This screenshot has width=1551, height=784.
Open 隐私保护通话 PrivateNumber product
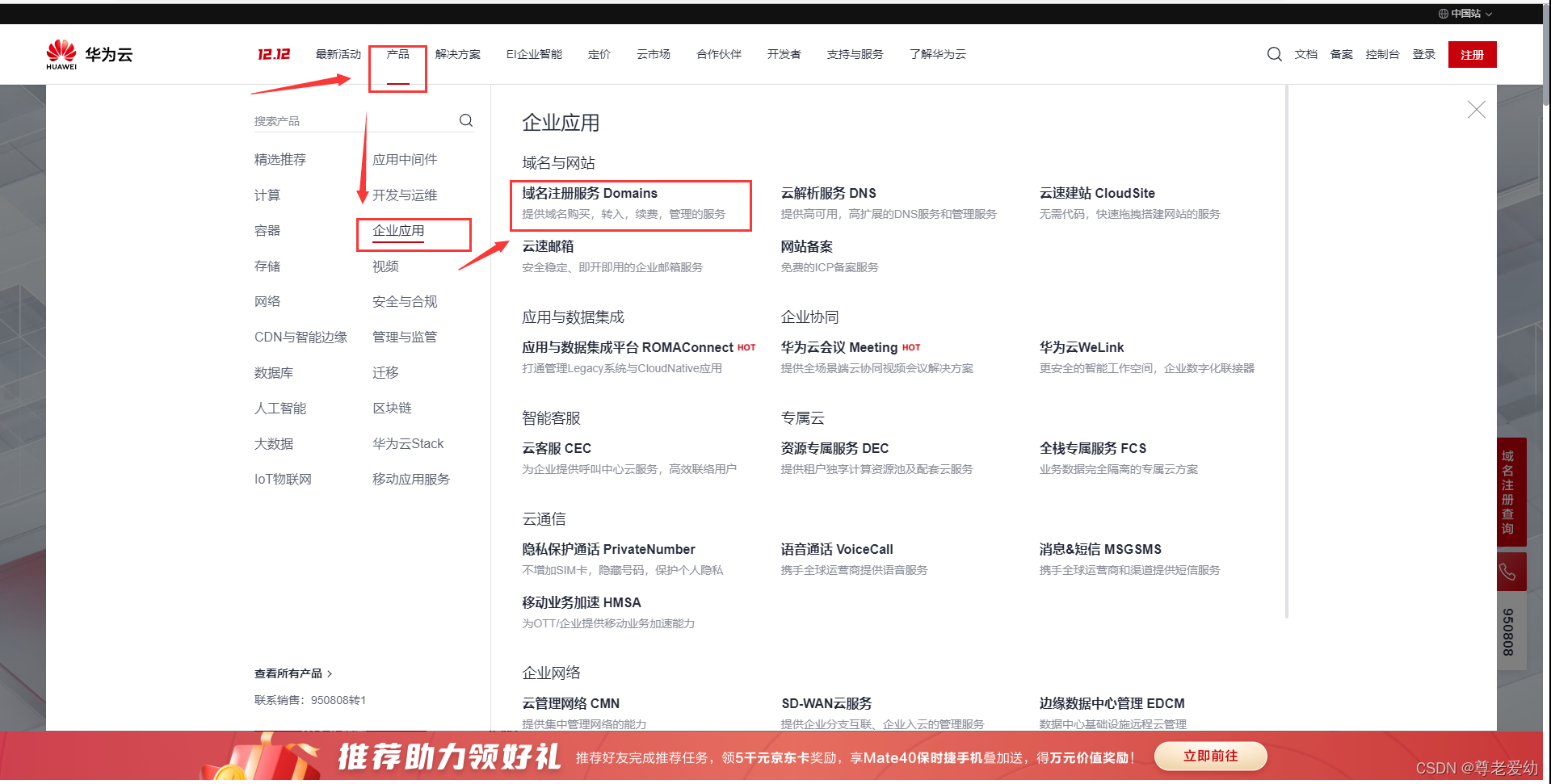[608, 550]
